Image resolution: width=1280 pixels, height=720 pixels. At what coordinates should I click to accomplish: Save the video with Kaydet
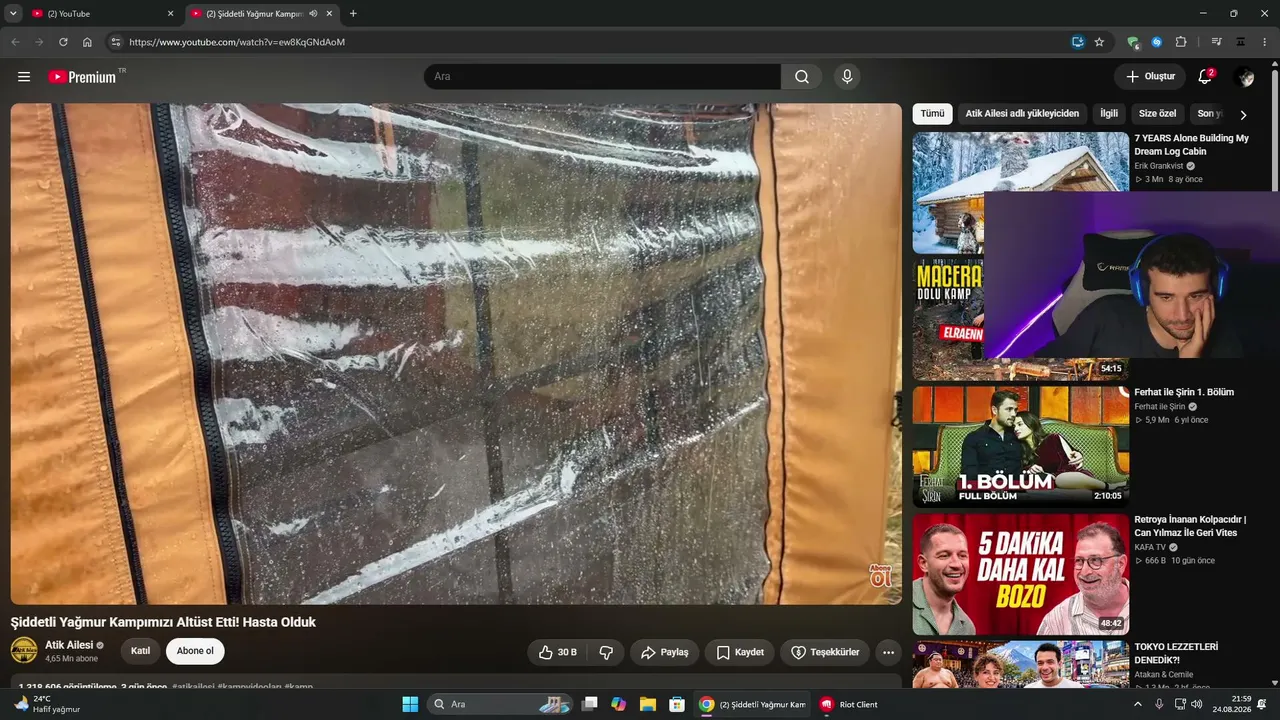740,652
